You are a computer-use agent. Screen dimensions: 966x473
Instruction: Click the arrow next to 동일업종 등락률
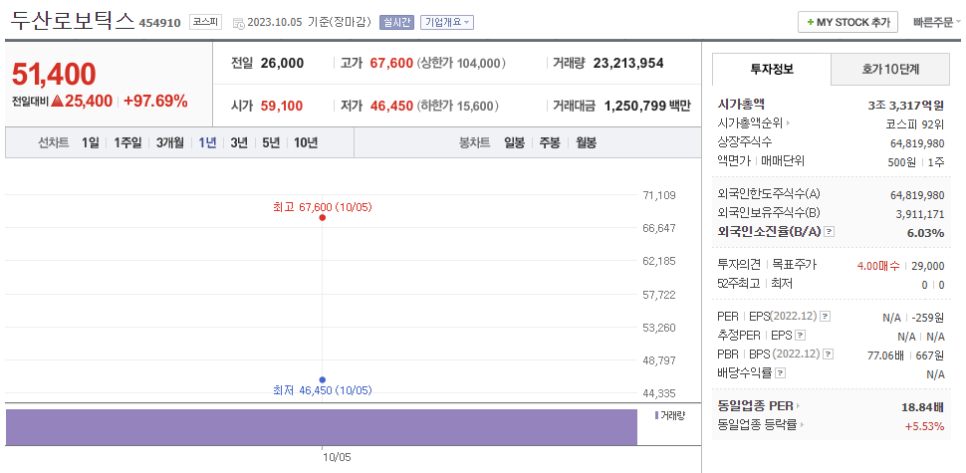(804, 425)
